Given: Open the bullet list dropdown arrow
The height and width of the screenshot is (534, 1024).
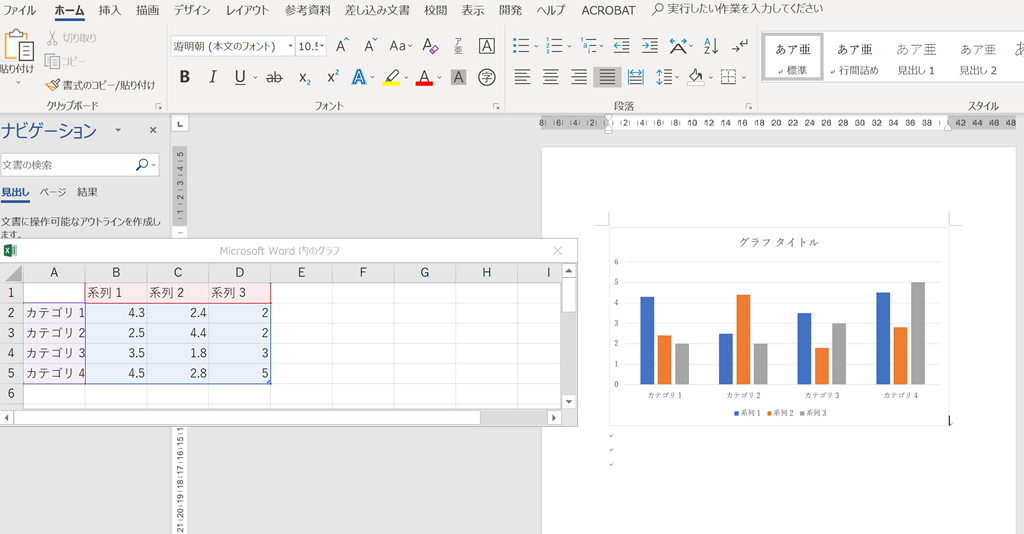Looking at the screenshot, I should point(537,46).
